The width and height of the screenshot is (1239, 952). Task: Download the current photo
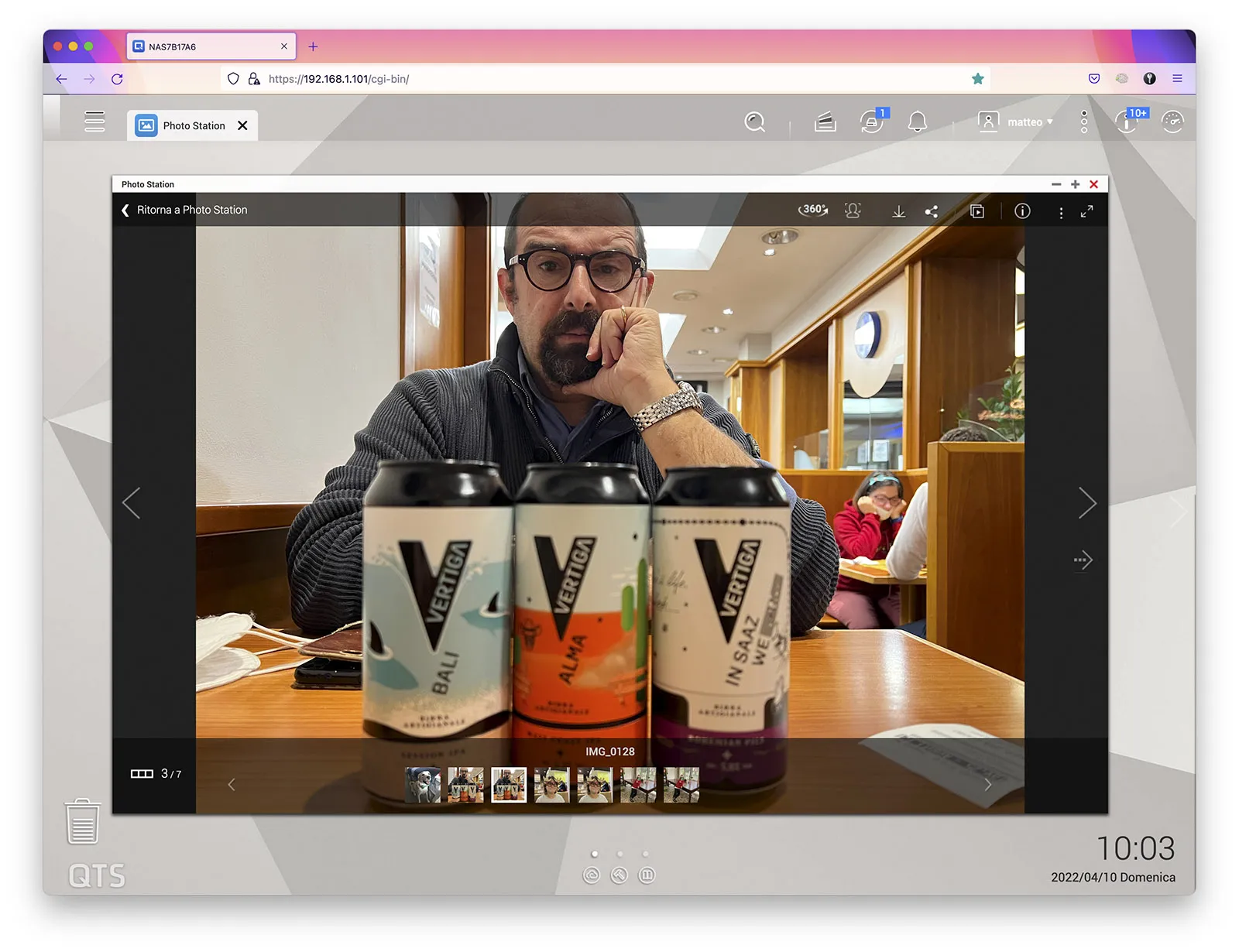[898, 211]
